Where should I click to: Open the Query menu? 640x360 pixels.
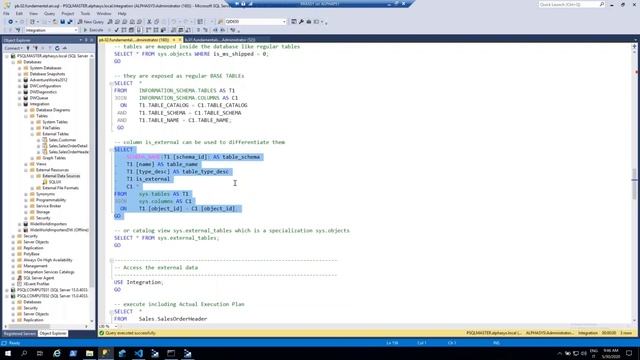click(x=49, y=13)
